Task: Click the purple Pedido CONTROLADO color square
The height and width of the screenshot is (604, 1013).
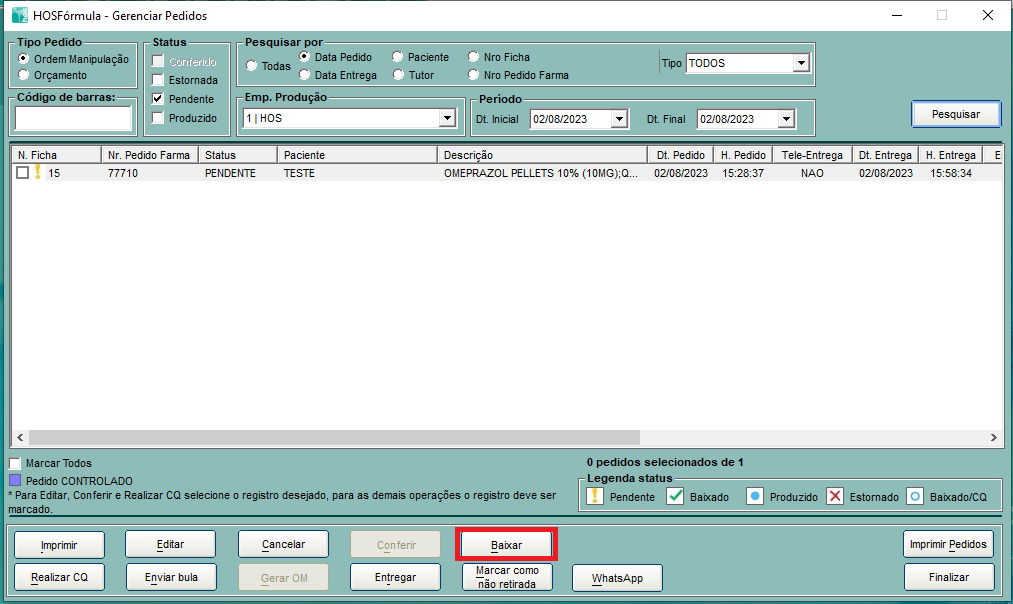Action: click(15, 481)
